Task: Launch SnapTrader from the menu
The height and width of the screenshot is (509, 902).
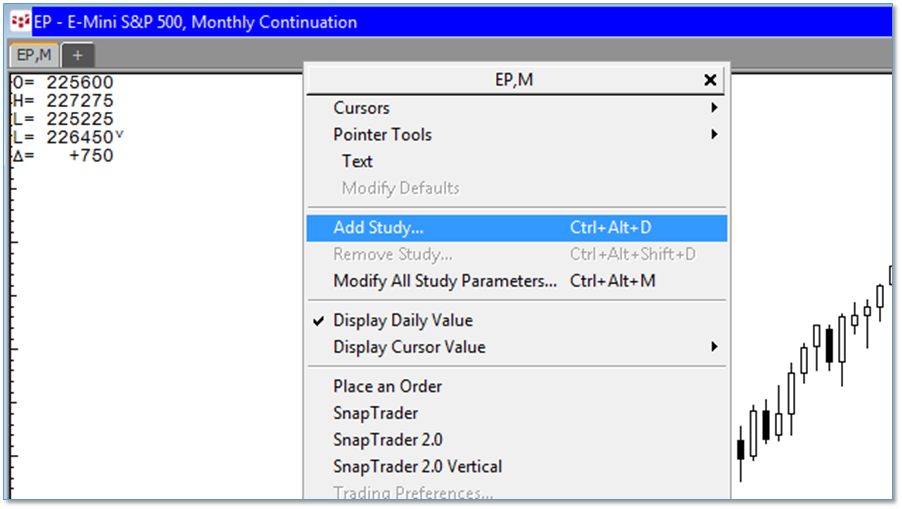Action: 517,413
